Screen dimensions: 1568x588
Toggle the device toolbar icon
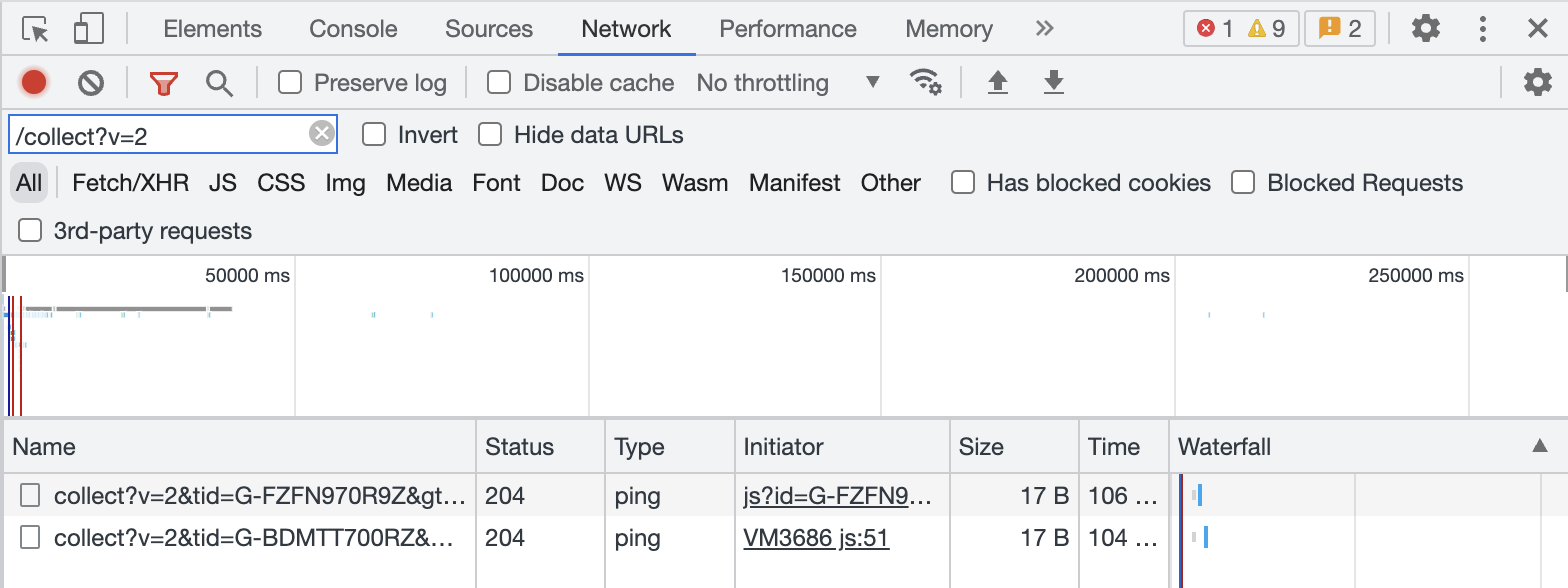(x=89, y=29)
